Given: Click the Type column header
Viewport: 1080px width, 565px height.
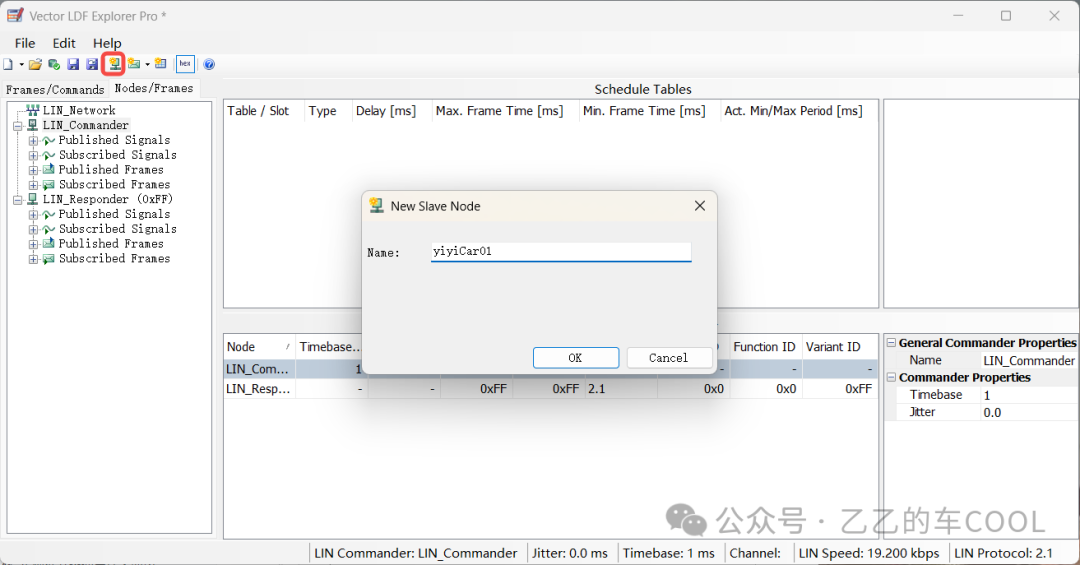Looking at the screenshot, I should coord(327,111).
